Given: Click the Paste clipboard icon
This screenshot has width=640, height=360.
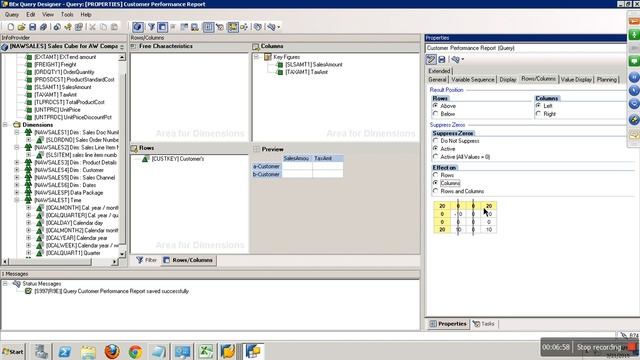Looking at the screenshot, I should [x=115, y=27].
